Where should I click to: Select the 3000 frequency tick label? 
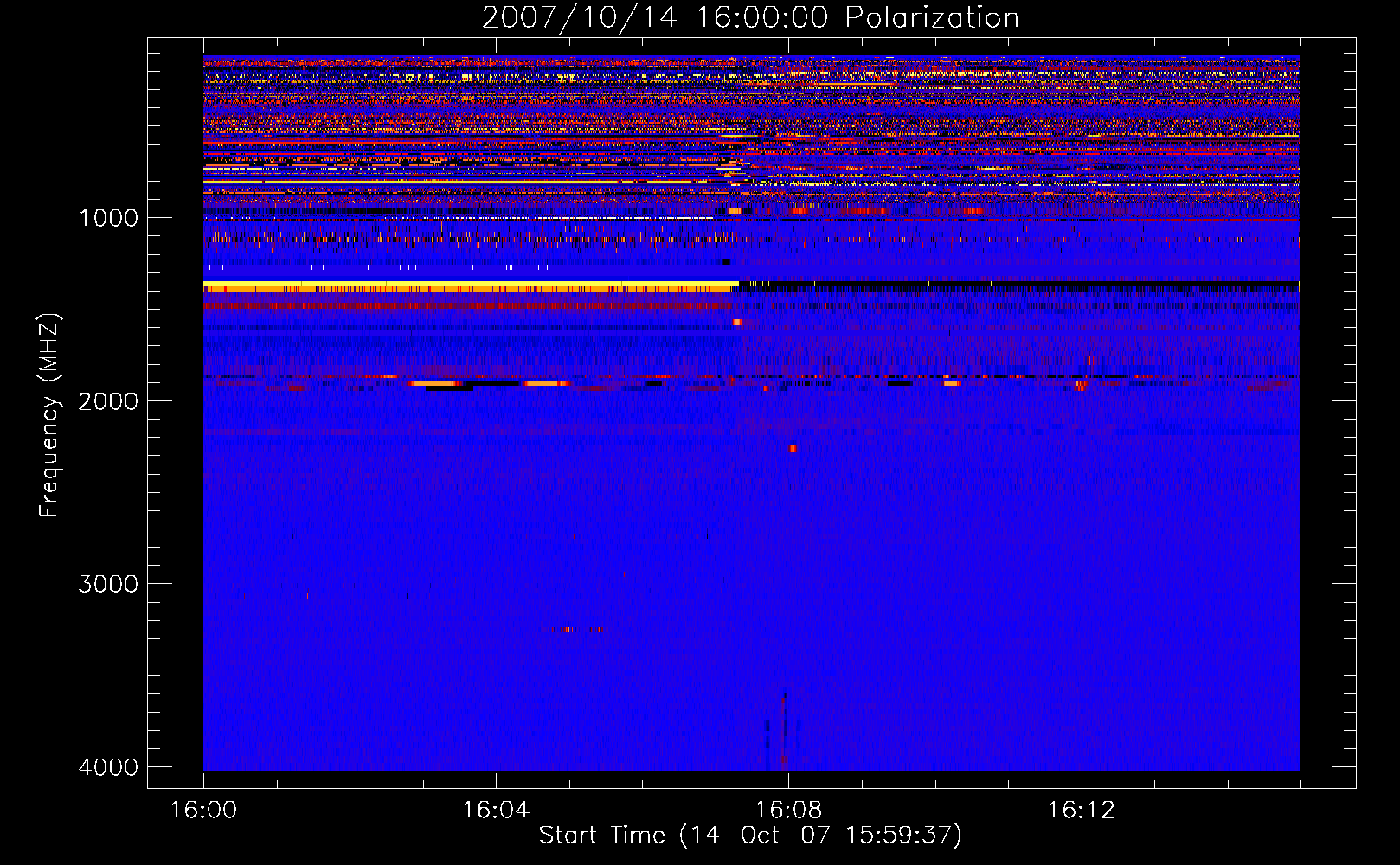108,584
